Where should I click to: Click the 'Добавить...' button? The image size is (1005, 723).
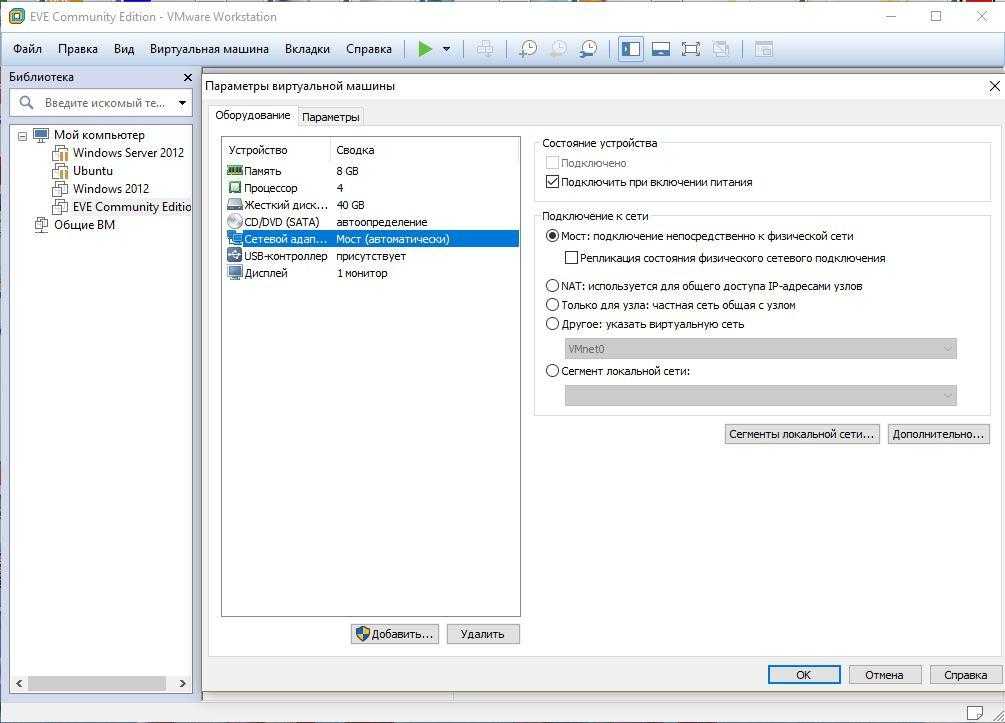pyautogui.click(x=395, y=634)
